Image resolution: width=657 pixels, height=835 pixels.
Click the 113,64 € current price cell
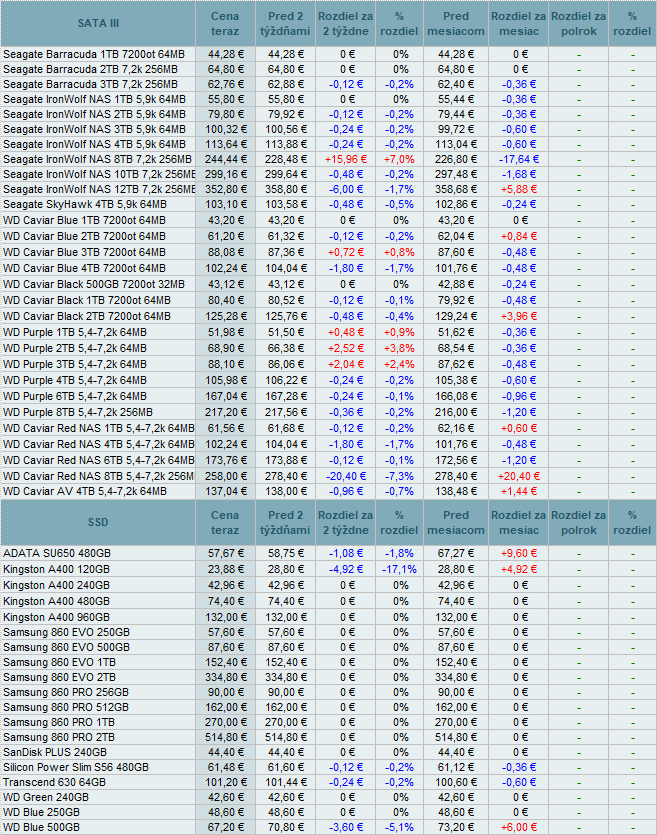[226, 144]
